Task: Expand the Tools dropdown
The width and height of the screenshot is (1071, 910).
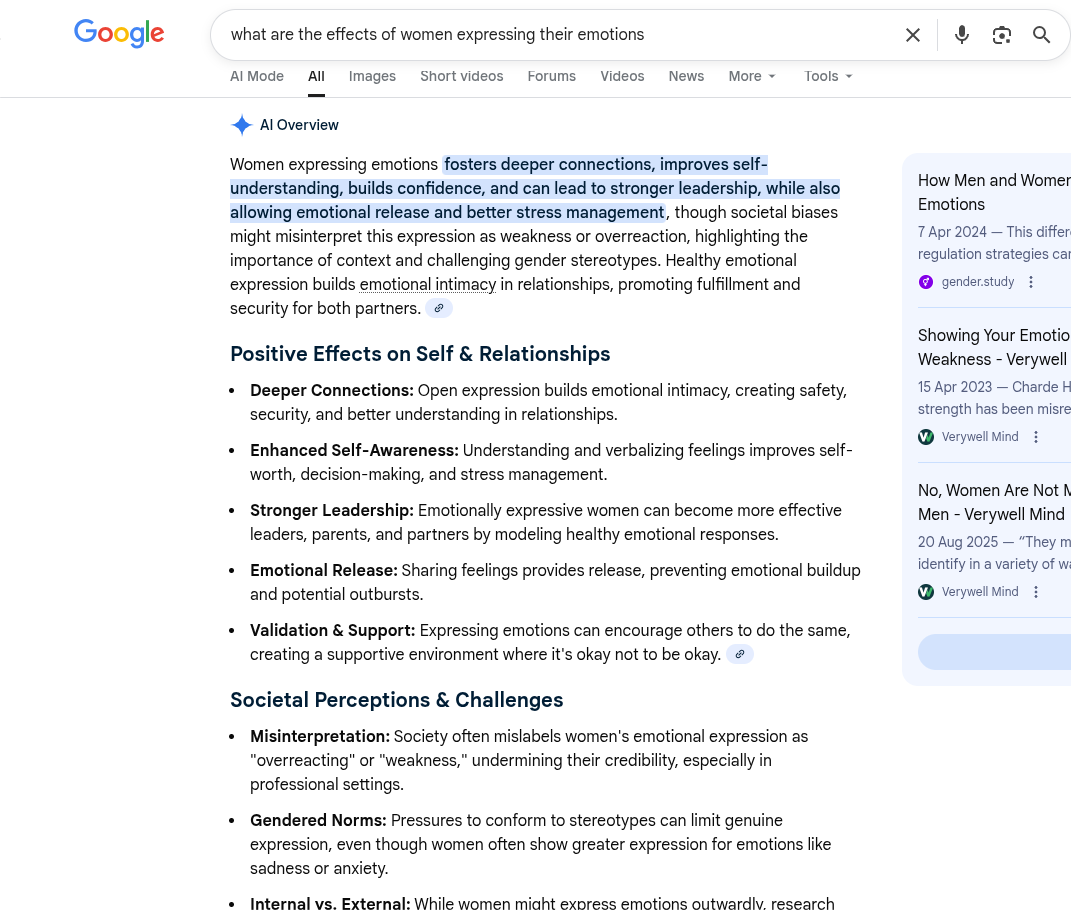Action: click(x=828, y=77)
